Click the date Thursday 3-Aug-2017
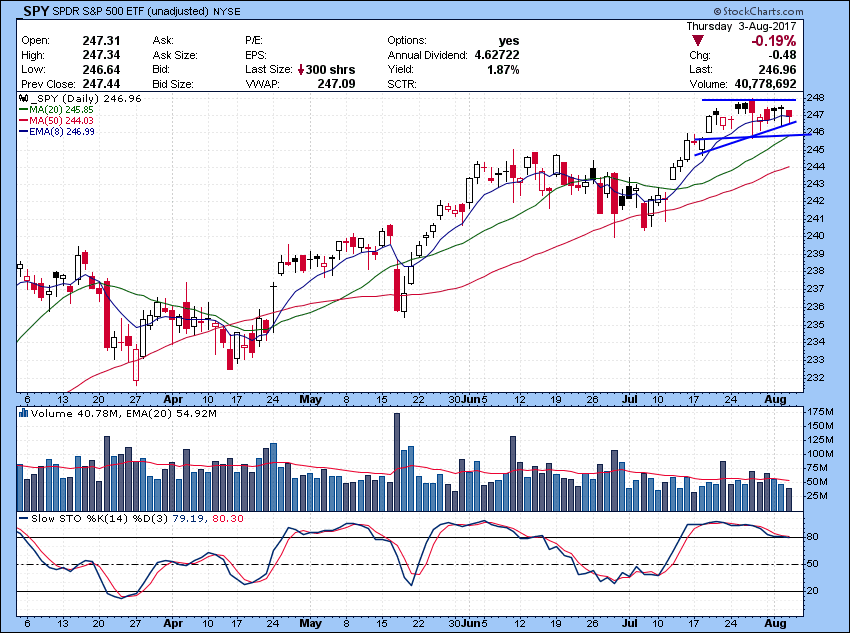The image size is (850, 633). click(x=741, y=26)
